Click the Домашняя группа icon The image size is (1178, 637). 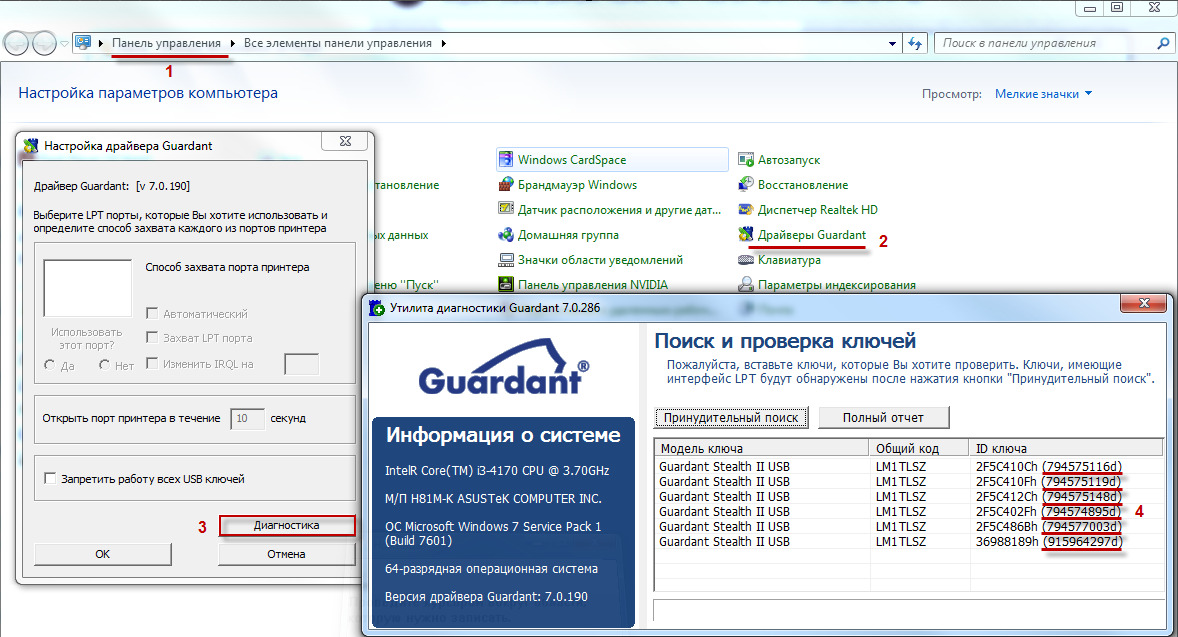(507, 235)
